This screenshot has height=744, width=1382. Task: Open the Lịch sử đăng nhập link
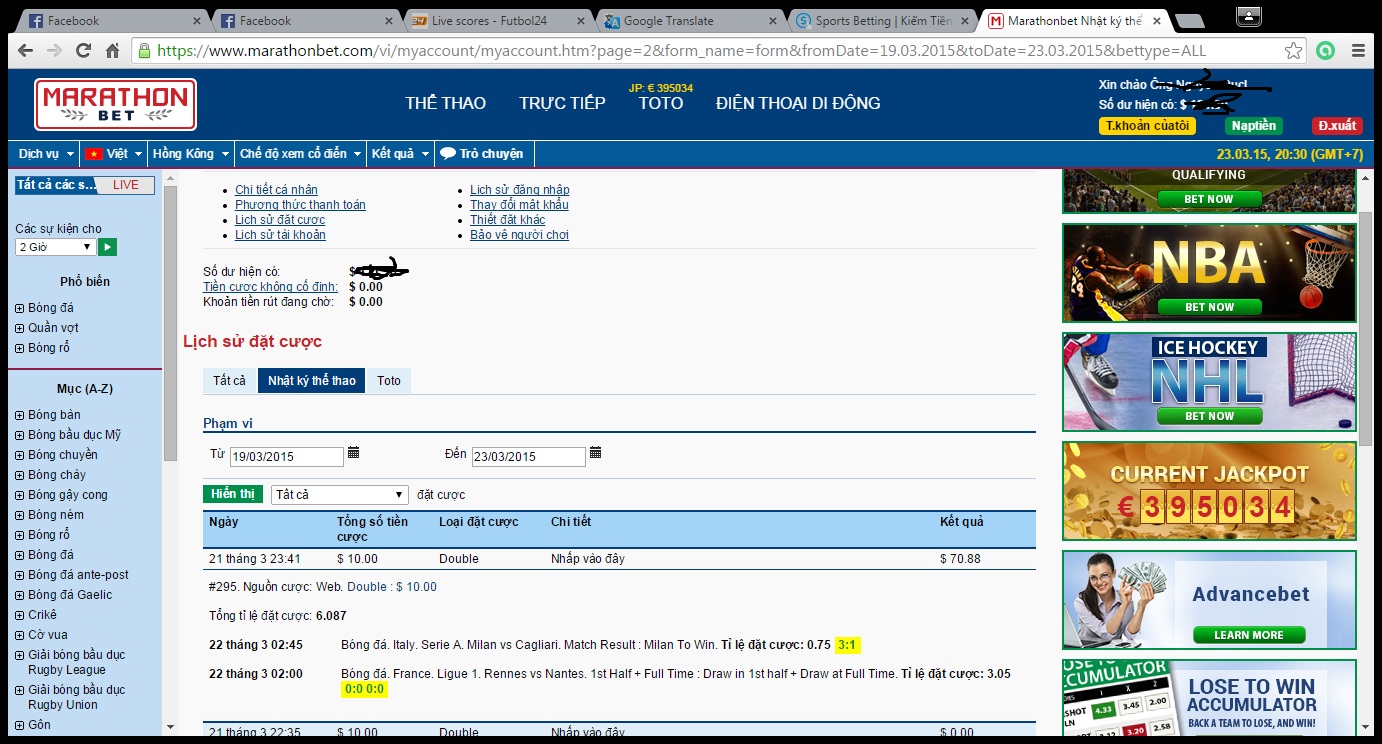(x=520, y=190)
